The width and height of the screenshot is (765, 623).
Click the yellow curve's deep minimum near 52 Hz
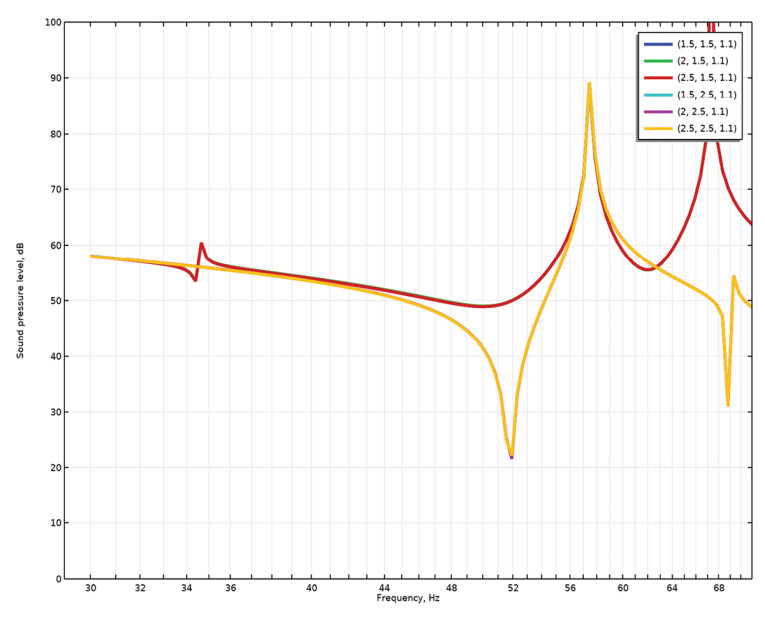tap(511, 455)
